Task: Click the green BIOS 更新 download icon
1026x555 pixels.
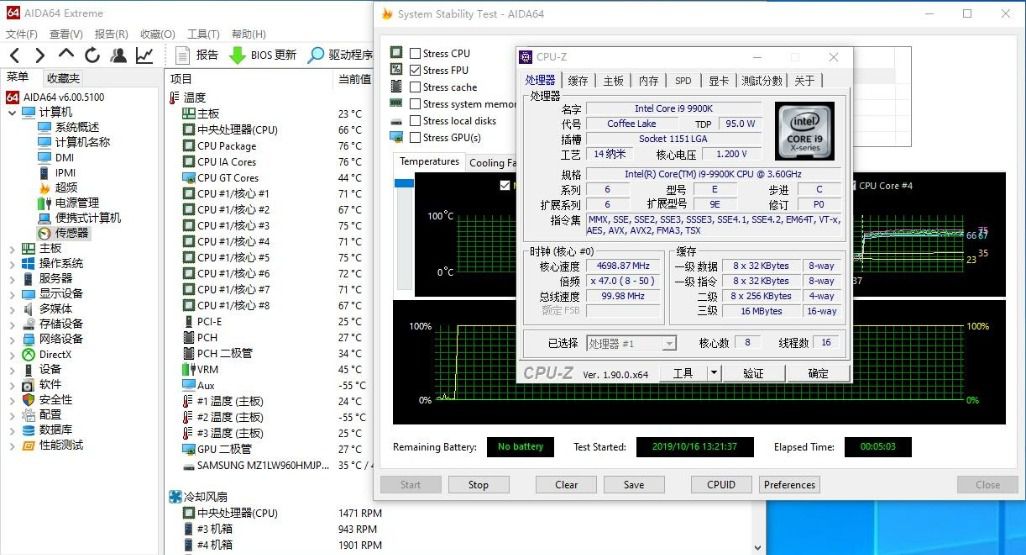Action: point(237,56)
